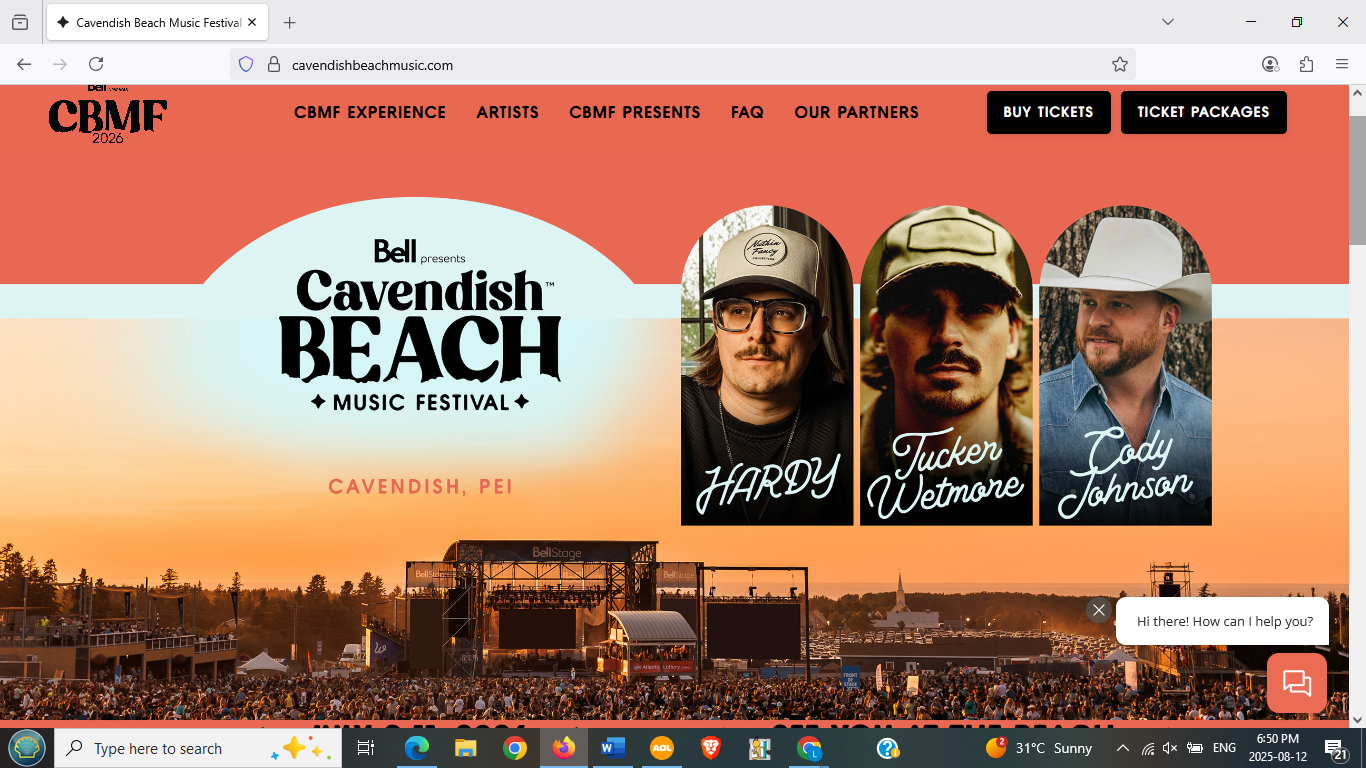Open a new browser tab
This screenshot has width=1366, height=768.
point(289,22)
